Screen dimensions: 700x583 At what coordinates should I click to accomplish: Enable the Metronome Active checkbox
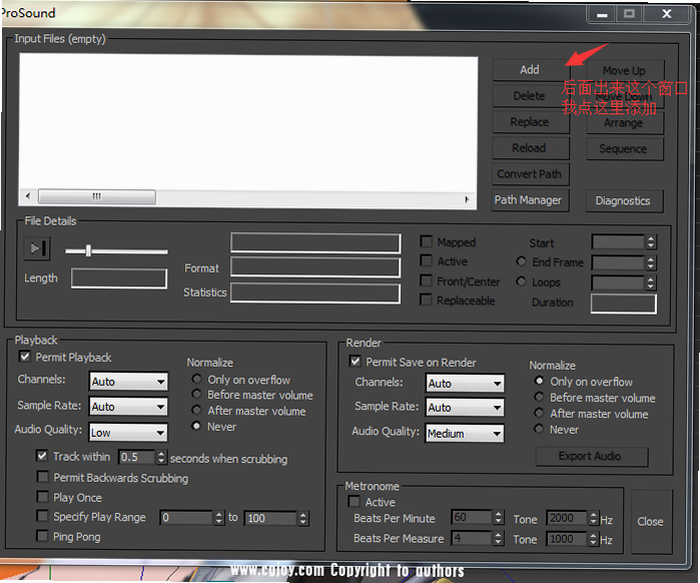(354, 501)
